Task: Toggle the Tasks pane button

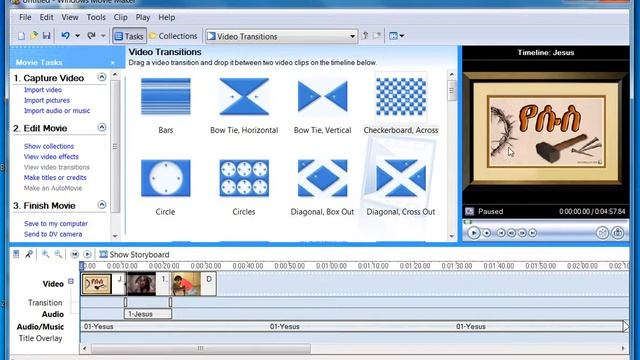Action: 129,36
